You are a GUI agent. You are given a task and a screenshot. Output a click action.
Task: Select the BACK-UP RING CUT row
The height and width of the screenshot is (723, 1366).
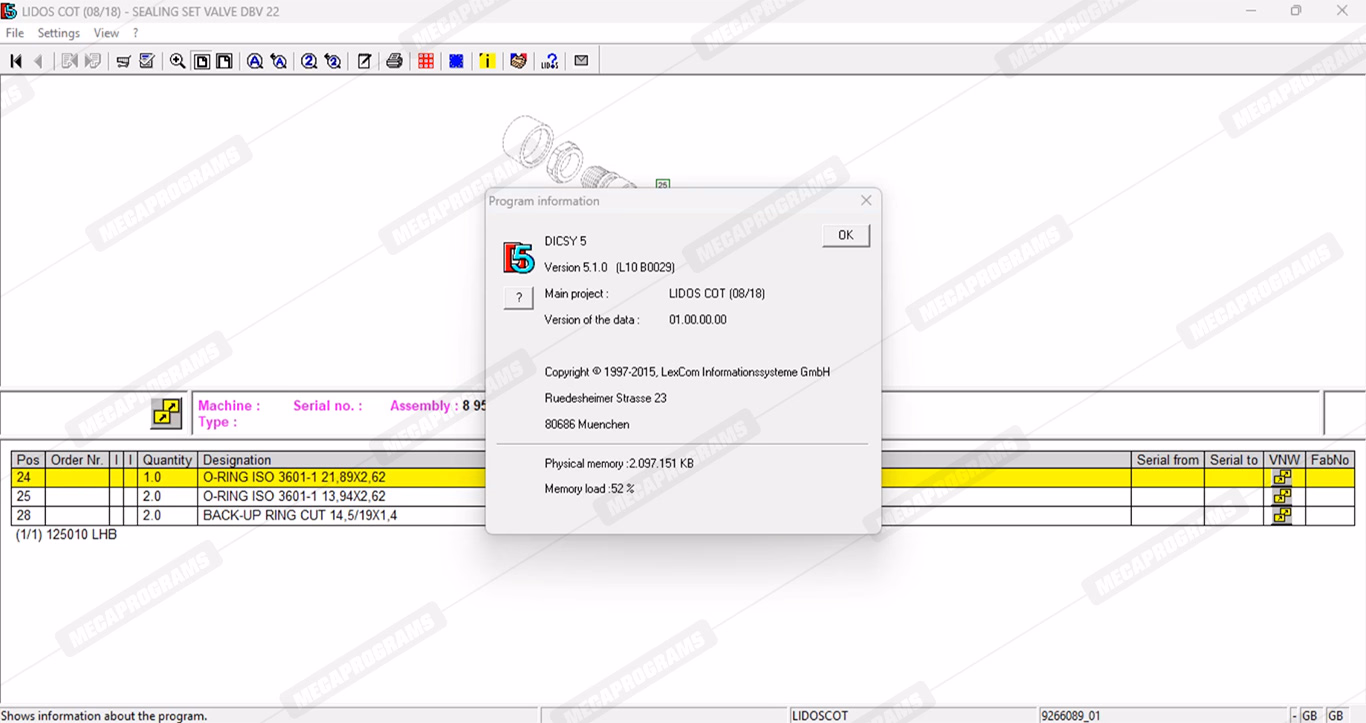[300, 516]
